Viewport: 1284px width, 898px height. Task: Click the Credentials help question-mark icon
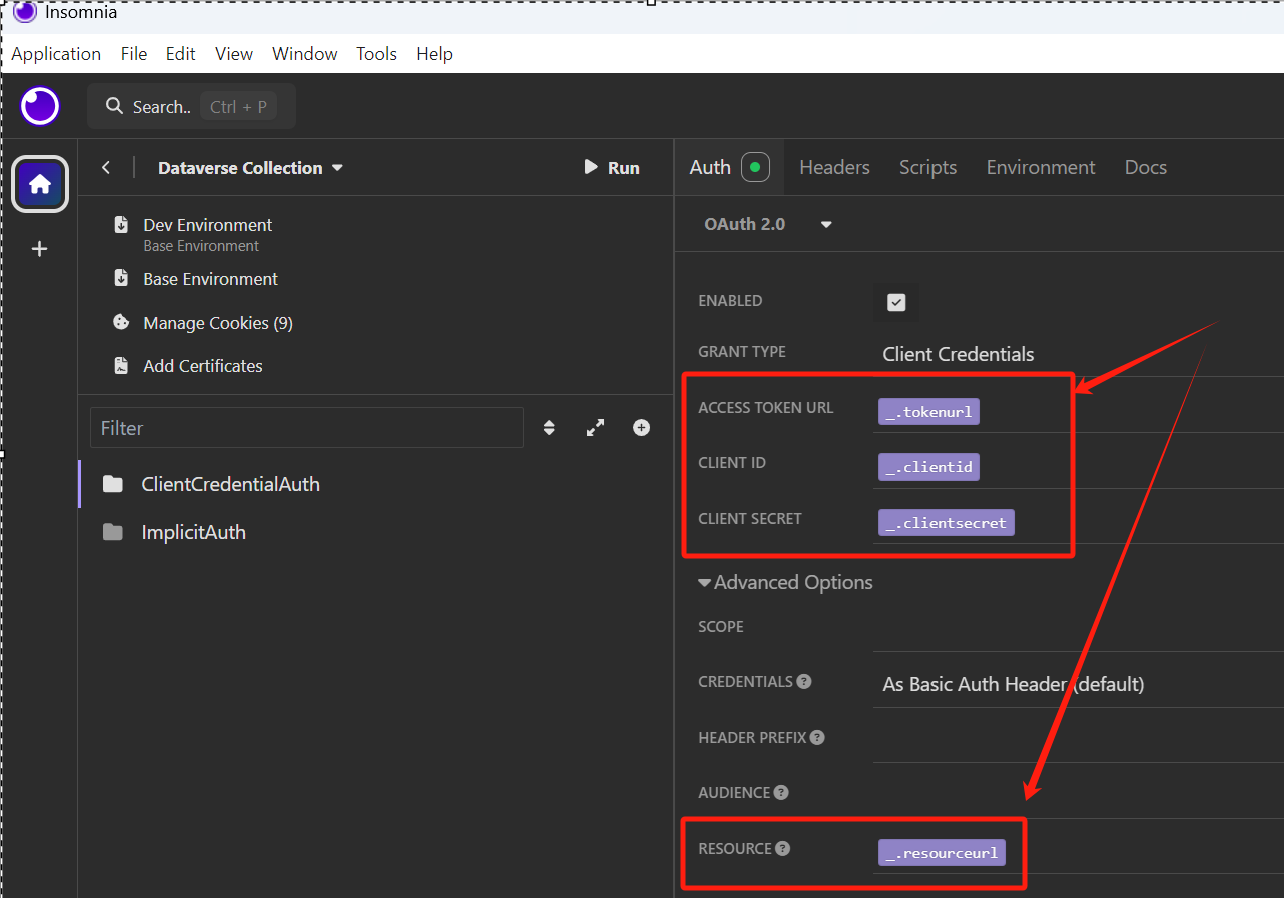(x=804, y=681)
